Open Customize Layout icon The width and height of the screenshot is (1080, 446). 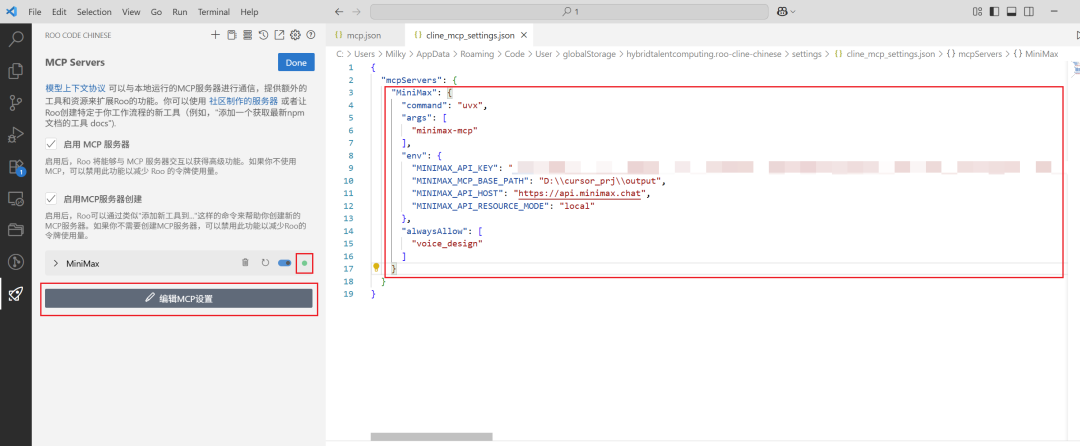click(977, 12)
